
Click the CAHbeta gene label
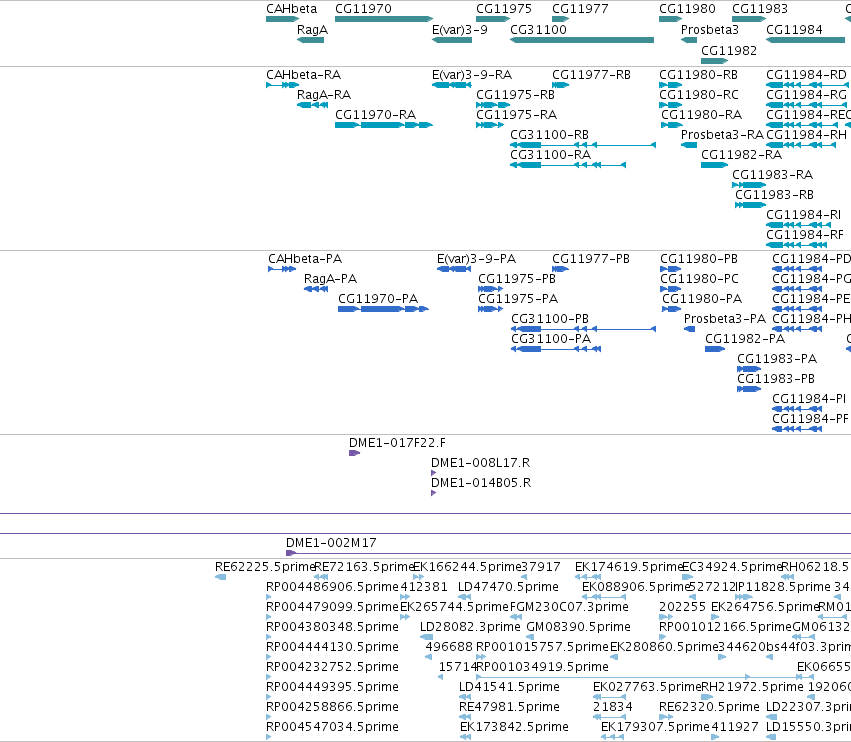291,9
